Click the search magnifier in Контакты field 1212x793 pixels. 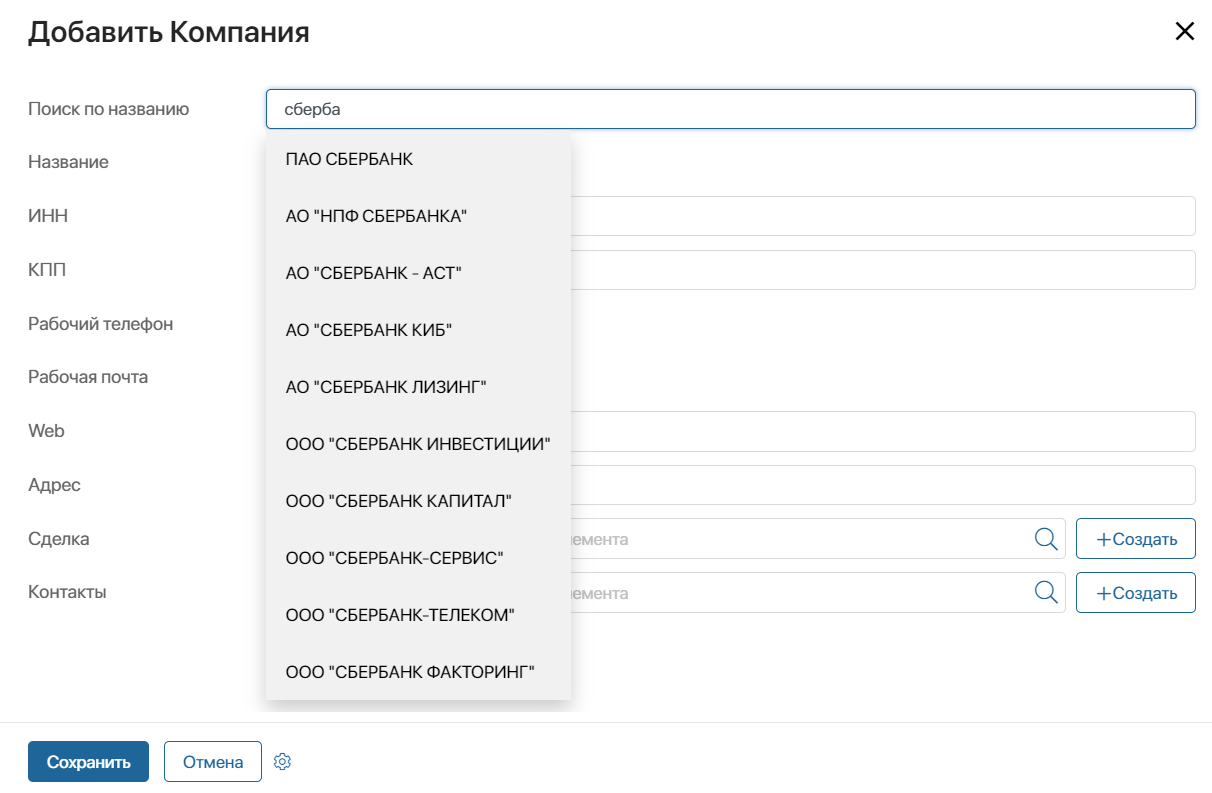click(x=1046, y=593)
